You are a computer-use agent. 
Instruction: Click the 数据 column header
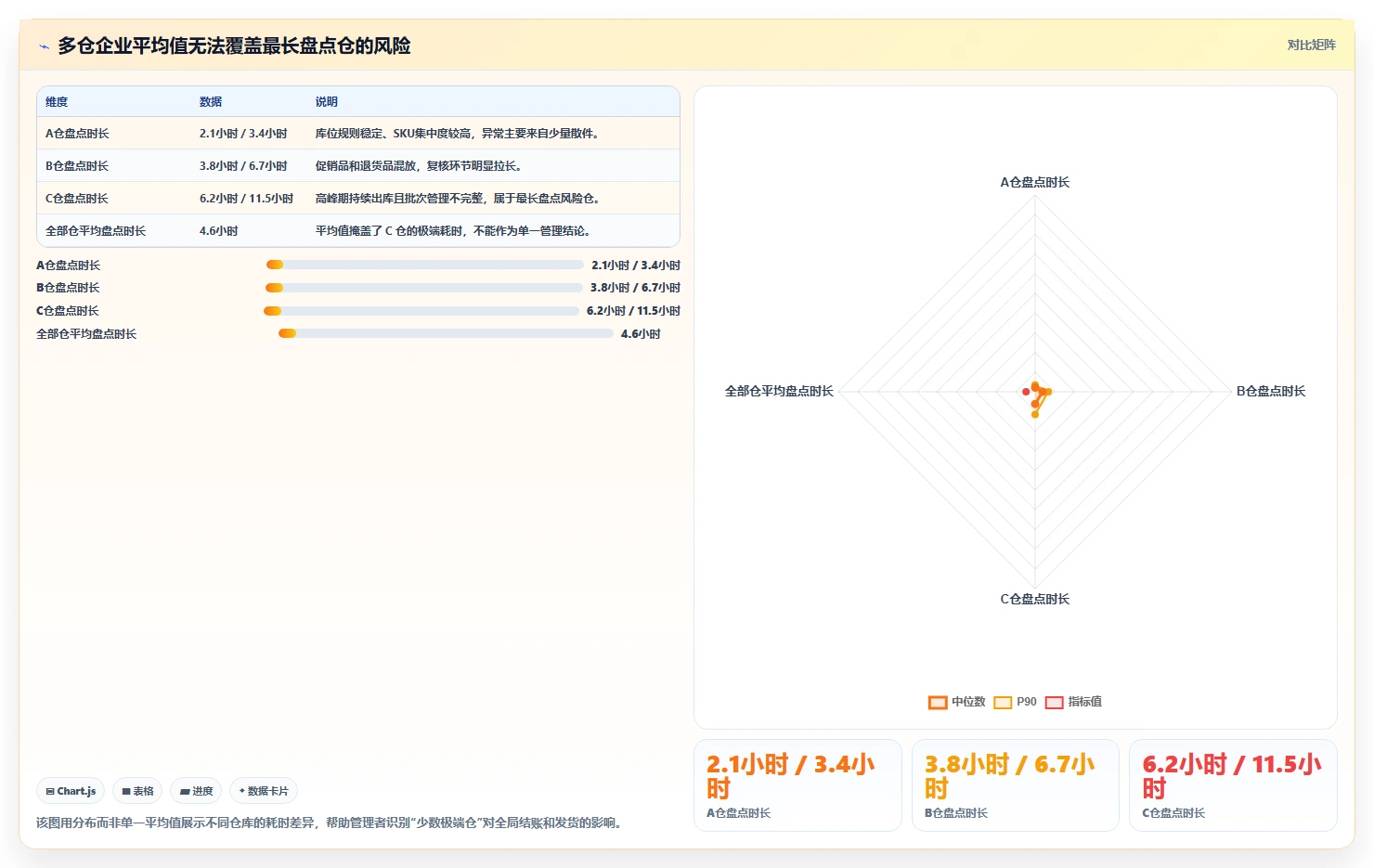click(211, 102)
